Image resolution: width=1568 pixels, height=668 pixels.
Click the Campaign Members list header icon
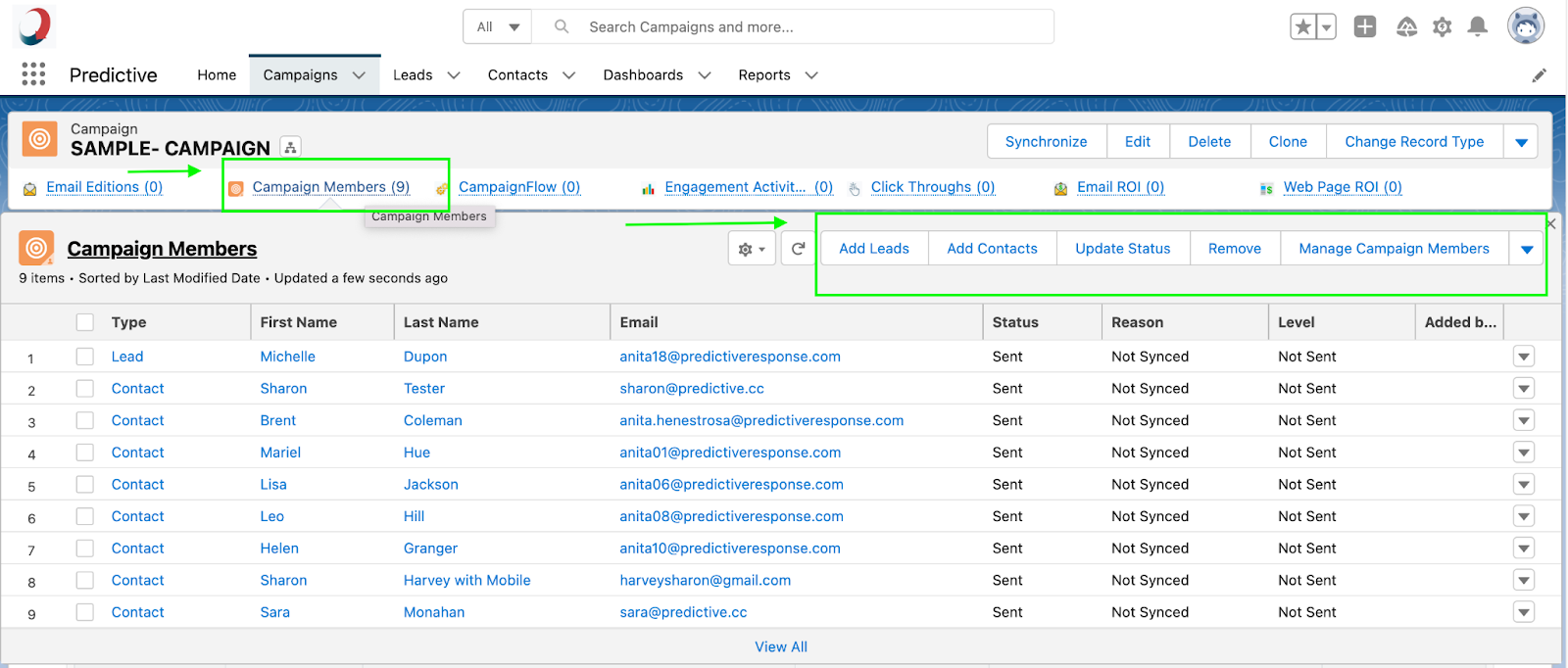point(37,249)
